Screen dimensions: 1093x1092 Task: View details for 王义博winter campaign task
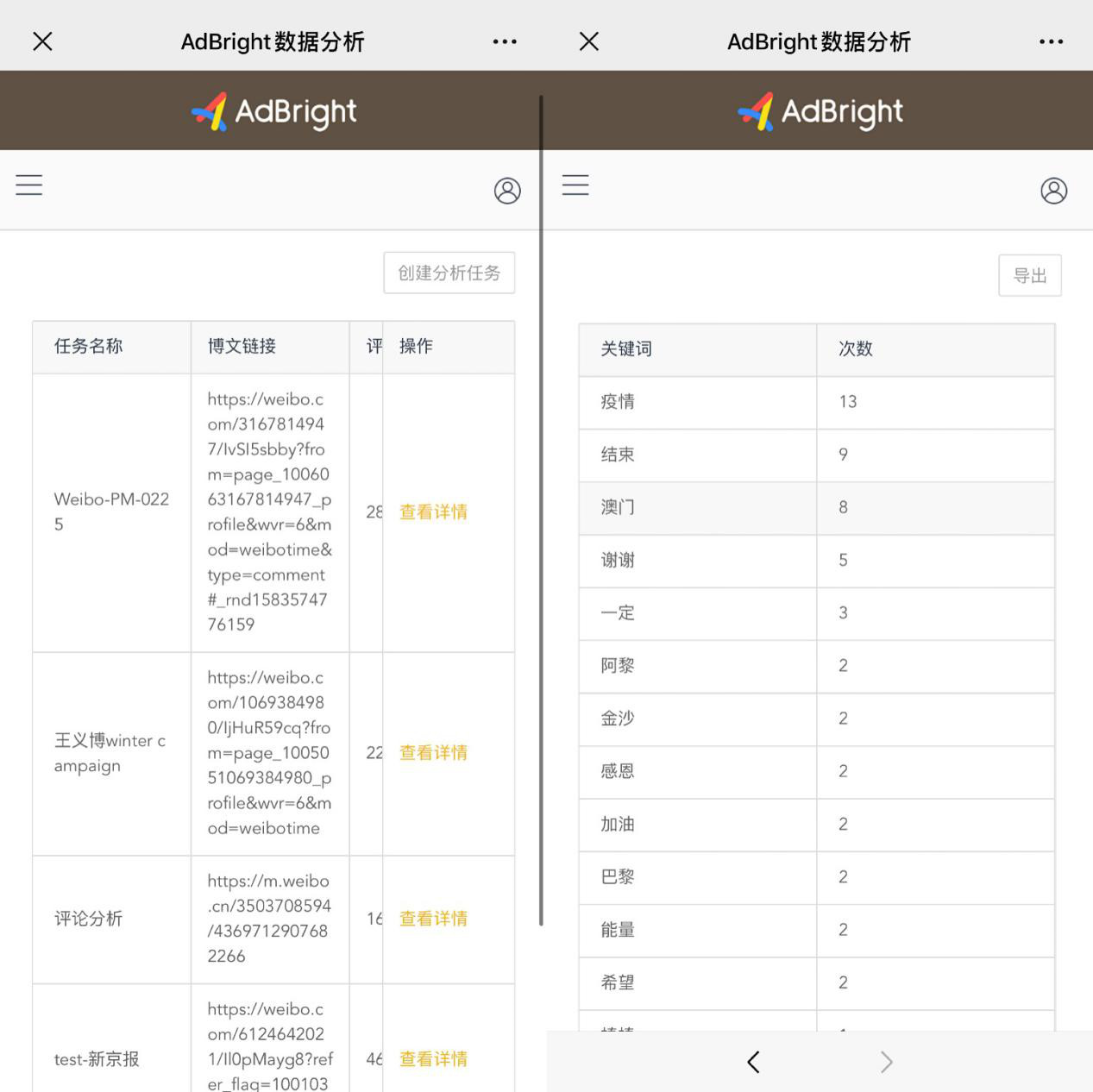pos(433,753)
